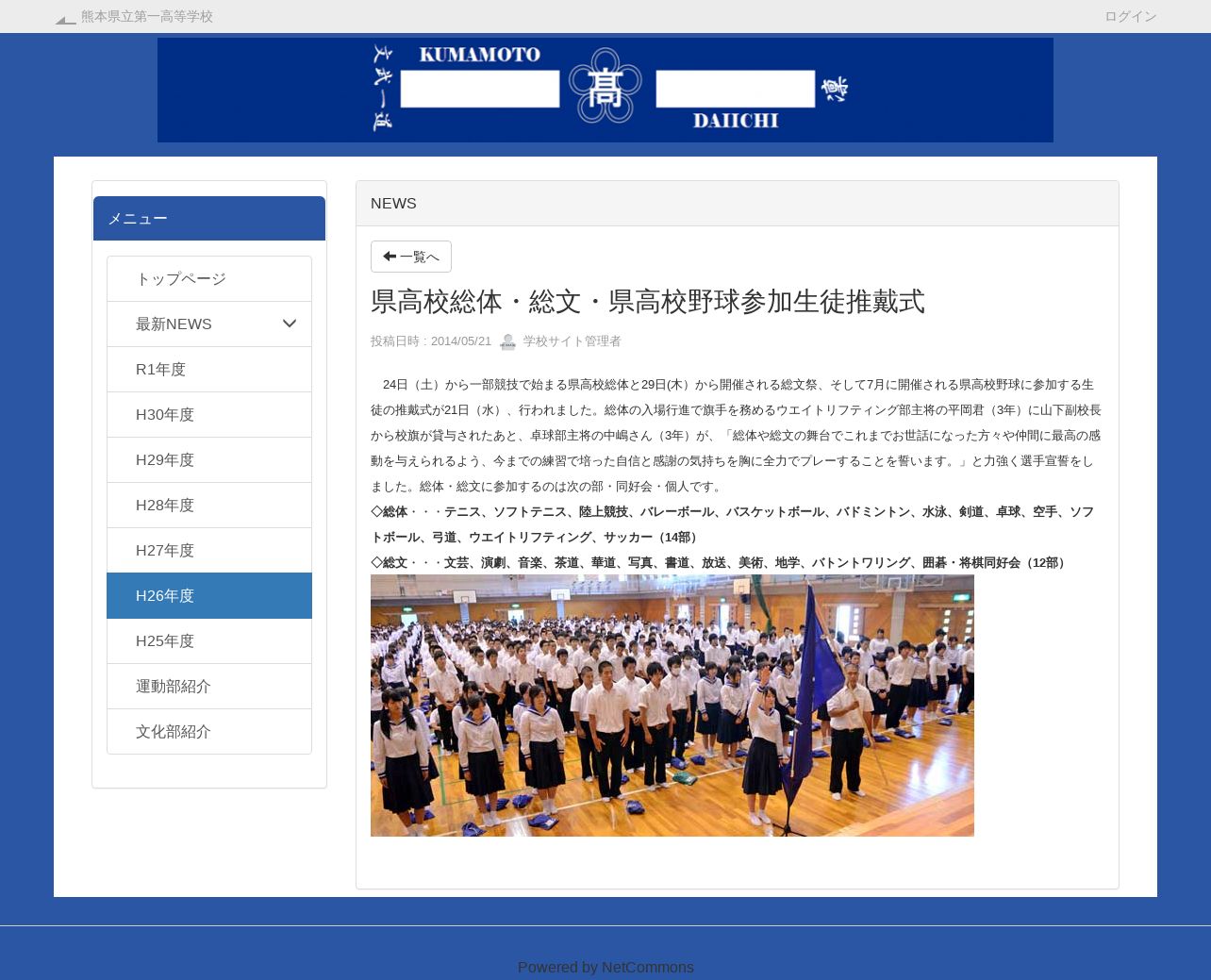Open the 熊本県立第一高等学校 site title link
Image resolution: width=1211 pixels, height=980 pixels.
click(x=147, y=17)
